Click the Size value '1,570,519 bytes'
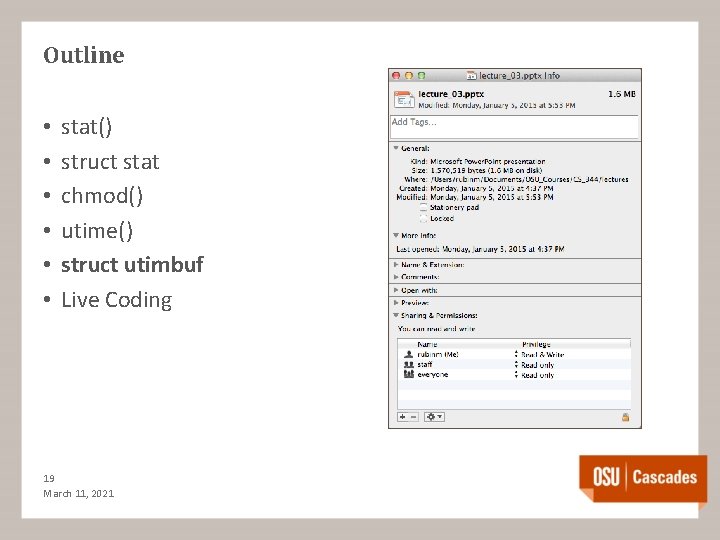Image resolution: width=720 pixels, height=540 pixels. (x=458, y=170)
